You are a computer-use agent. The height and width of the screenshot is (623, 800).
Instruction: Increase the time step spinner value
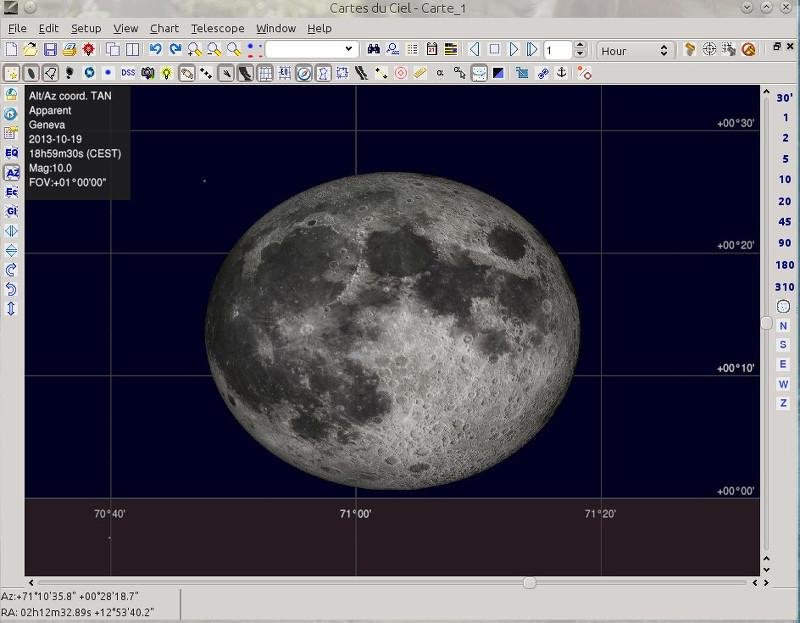click(580, 45)
